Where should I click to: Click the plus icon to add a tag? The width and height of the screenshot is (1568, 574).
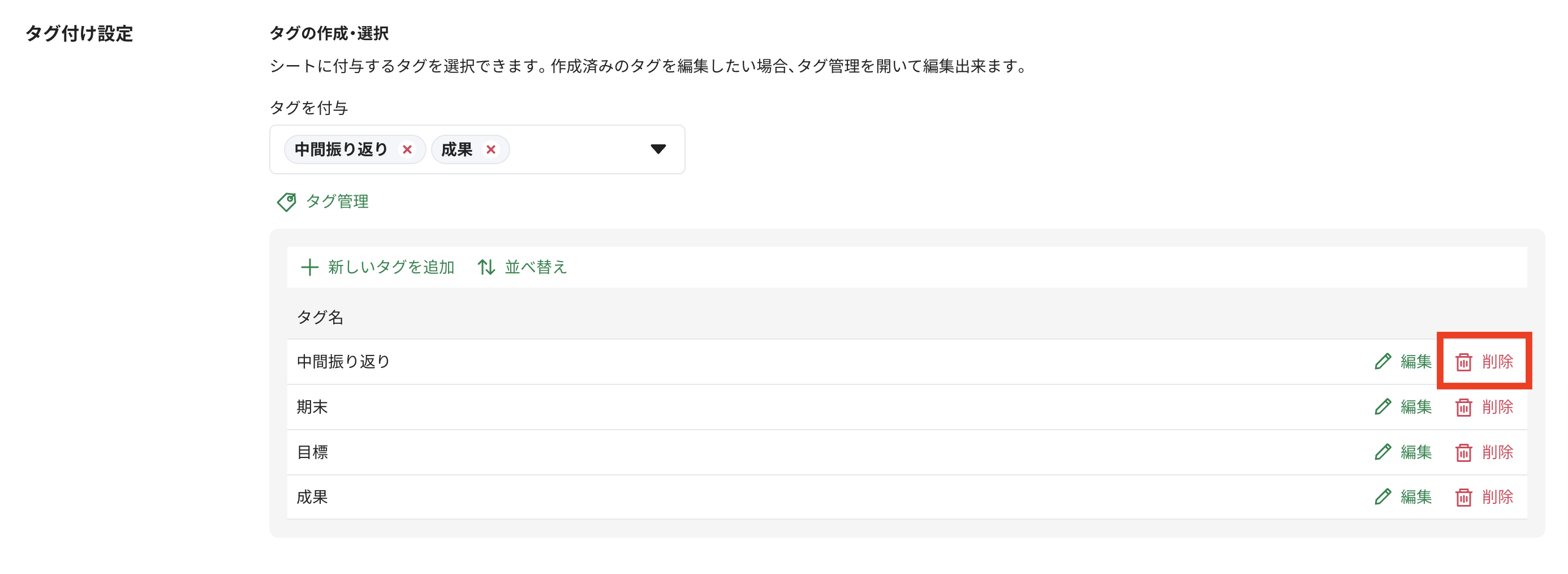pos(309,267)
